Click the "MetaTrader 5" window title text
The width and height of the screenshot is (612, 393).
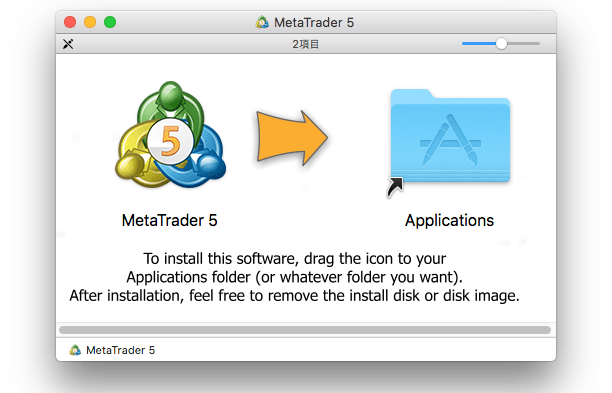314,23
